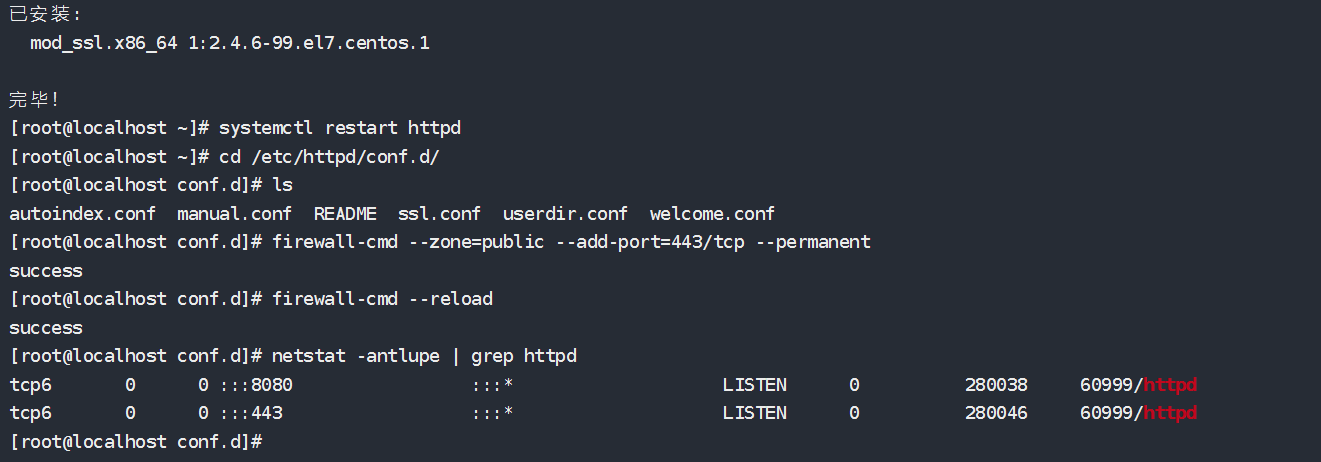
Task: Click LISTEN state in the 8080 row
Action: pos(754,385)
